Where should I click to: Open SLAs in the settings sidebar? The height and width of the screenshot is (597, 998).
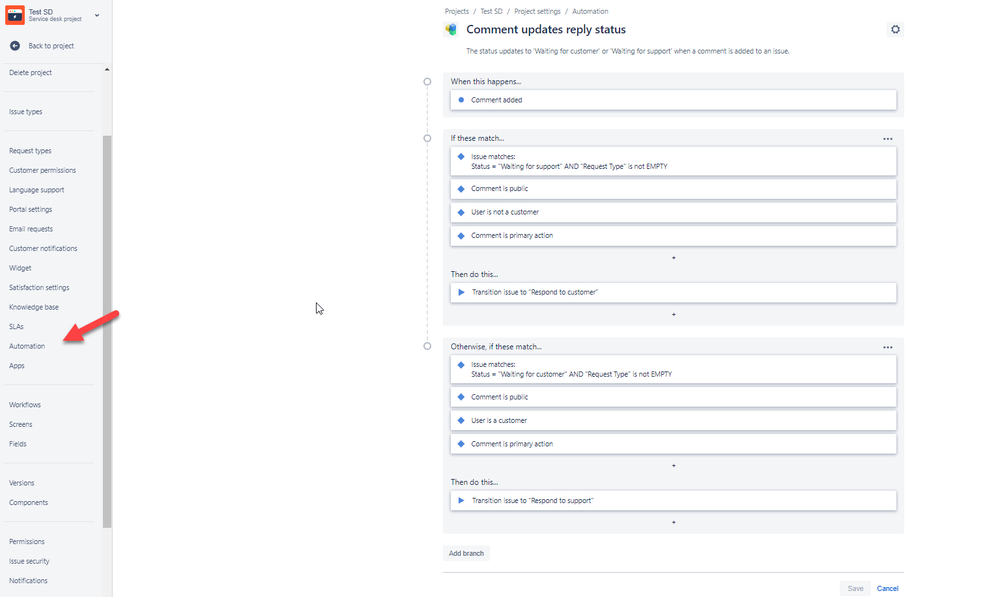coord(16,327)
